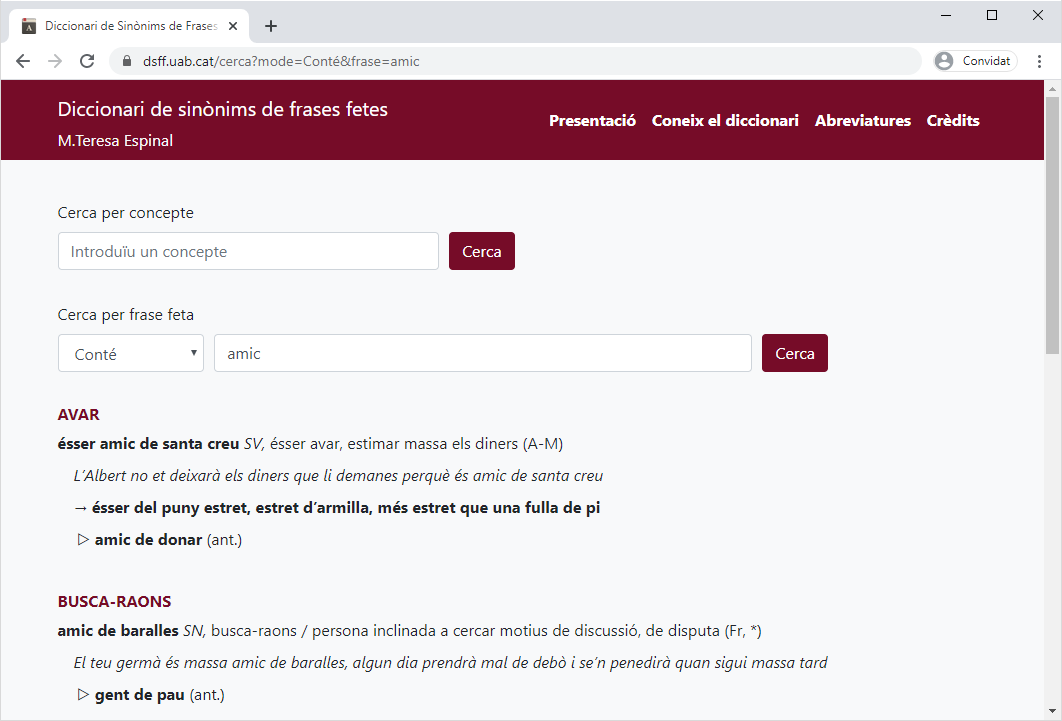The image size is (1062, 721).
Task: Close the Diccionari de Sinònims tab
Action: click(x=237, y=26)
